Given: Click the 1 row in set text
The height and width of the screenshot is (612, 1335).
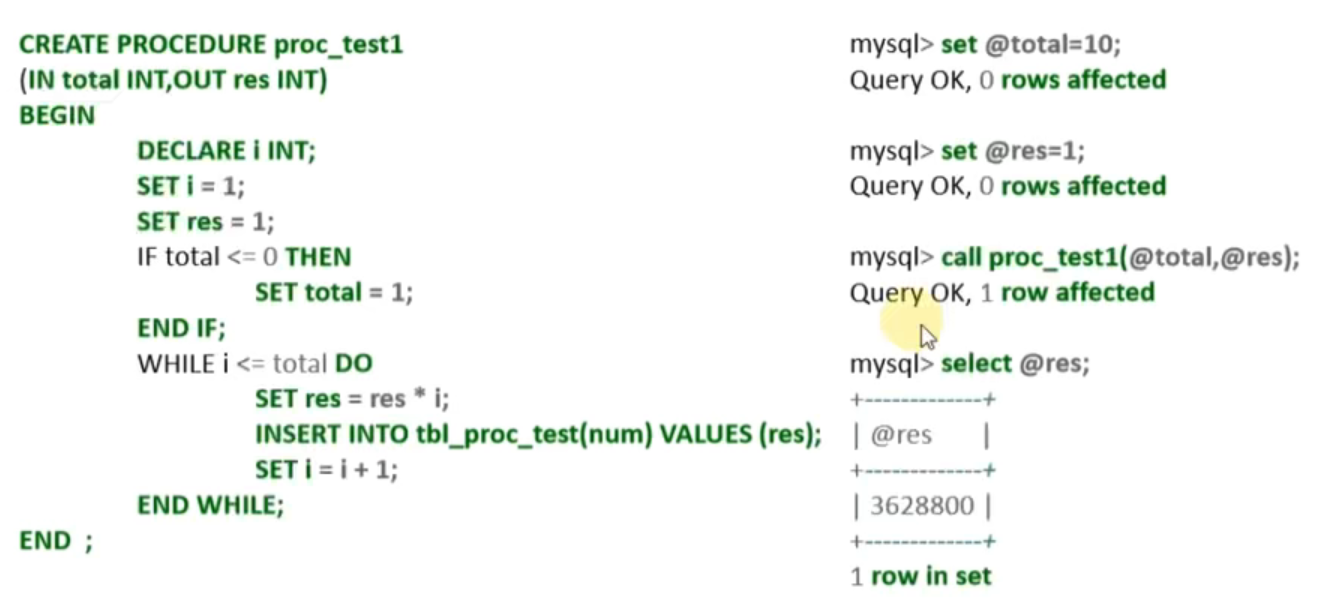Looking at the screenshot, I should 920,576.
